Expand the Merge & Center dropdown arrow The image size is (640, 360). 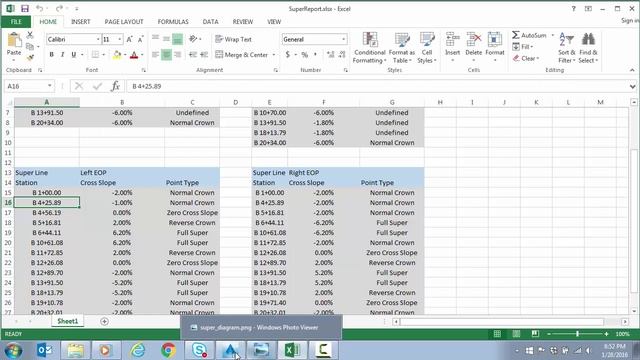(274, 55)
